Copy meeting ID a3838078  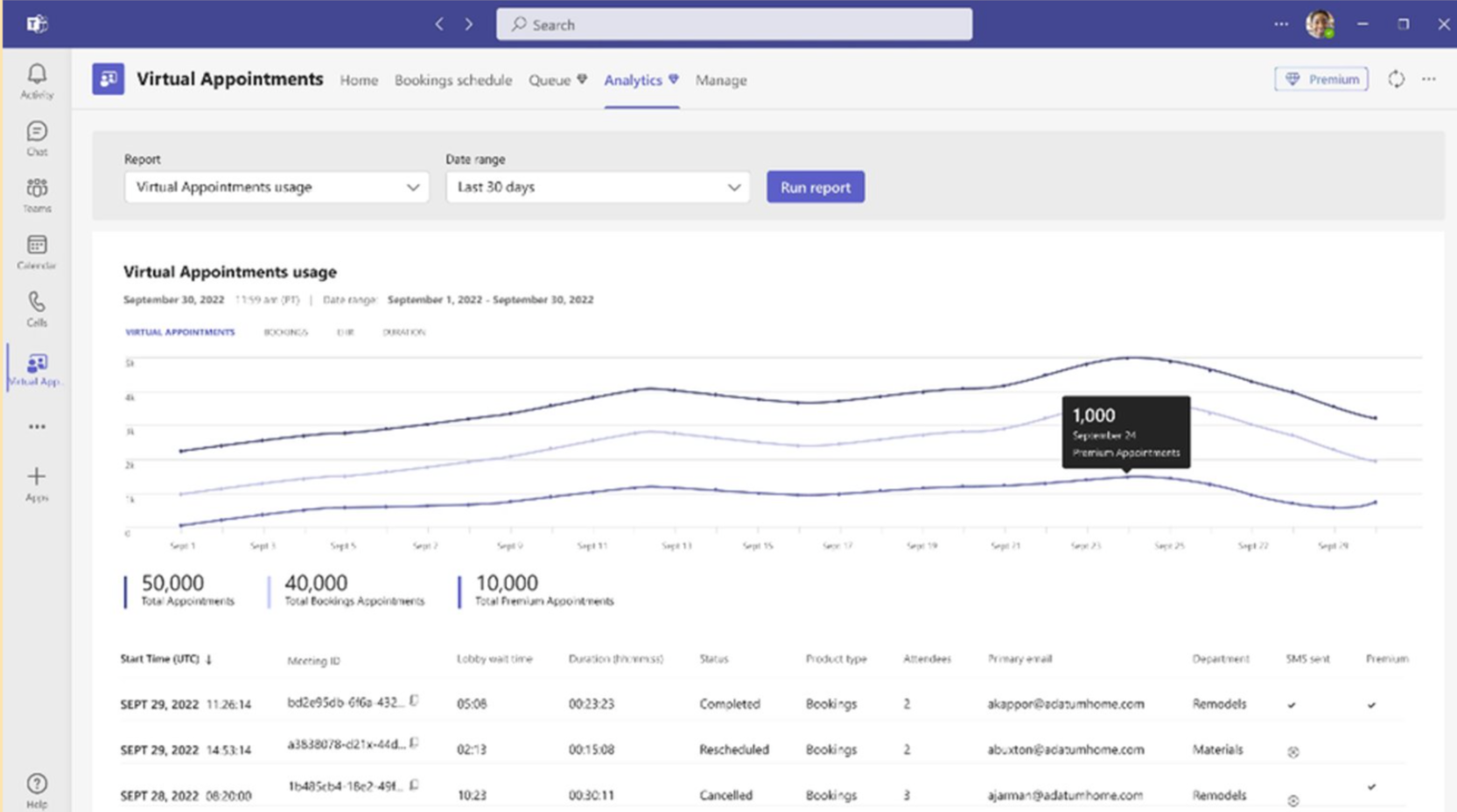pyautogui.click(x=415, y=743)
